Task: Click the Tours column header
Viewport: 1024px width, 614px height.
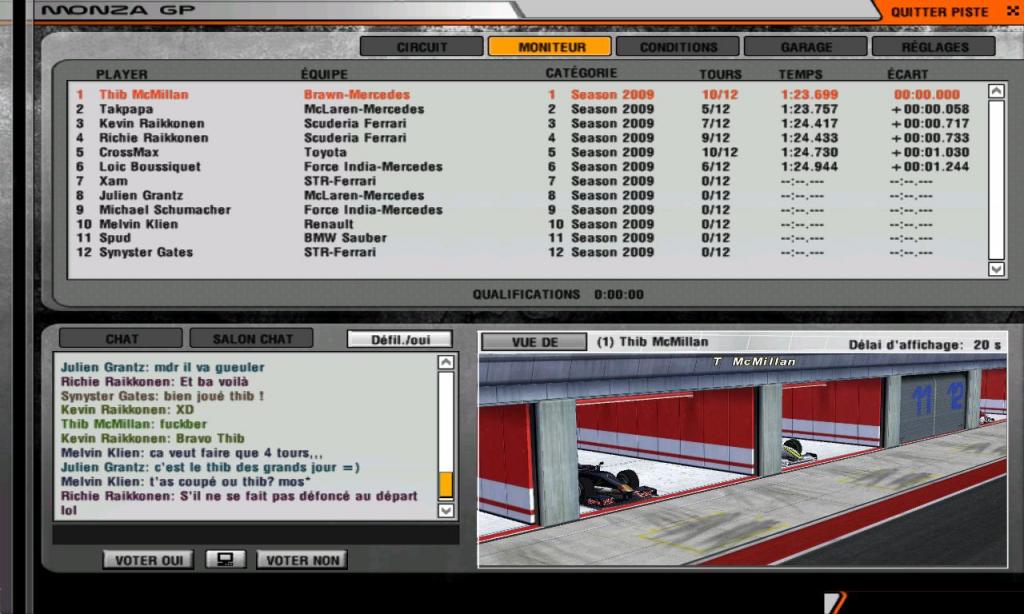Action: click(x=720, y=74)
